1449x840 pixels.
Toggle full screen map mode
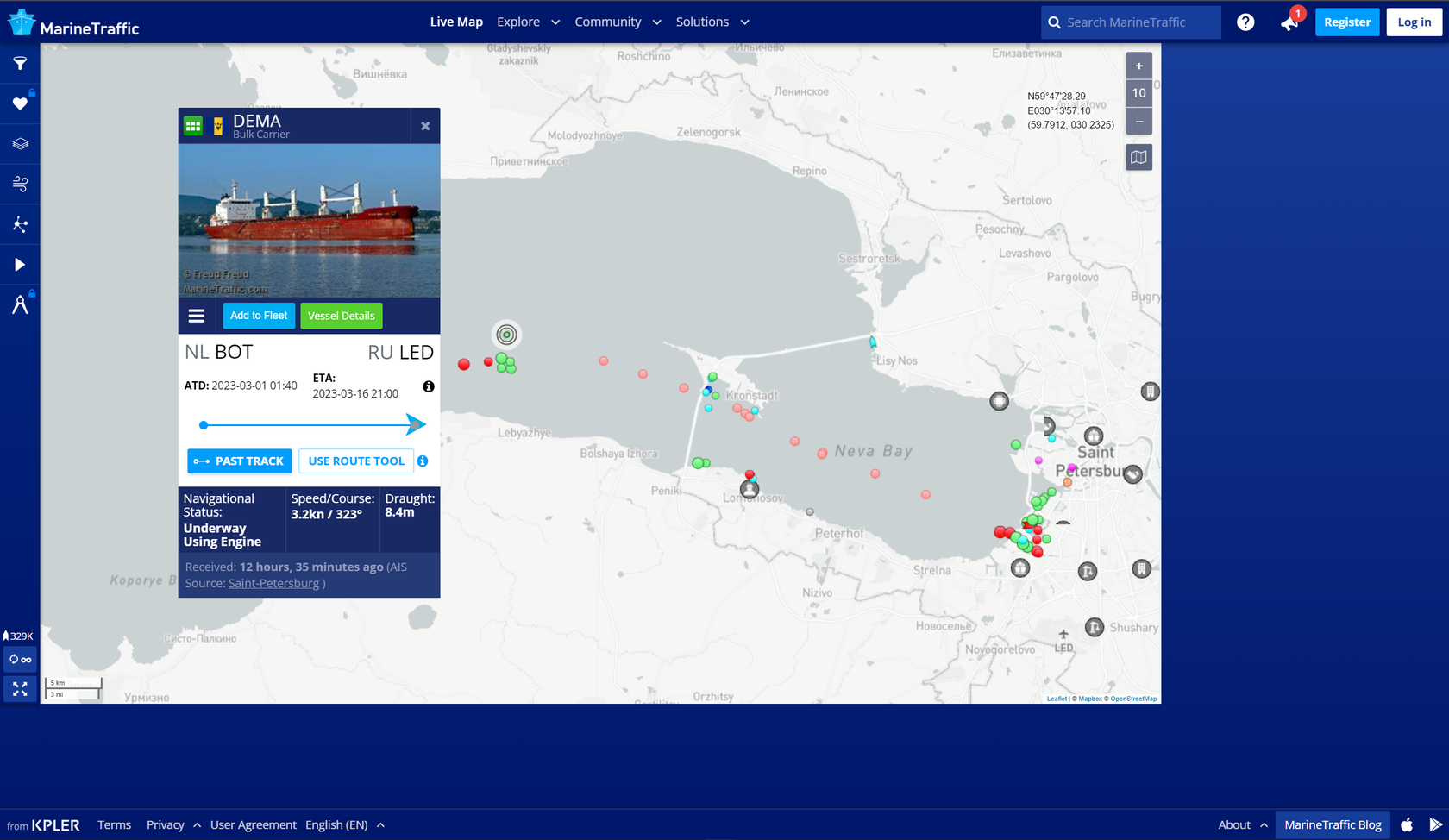coord(20,689)
